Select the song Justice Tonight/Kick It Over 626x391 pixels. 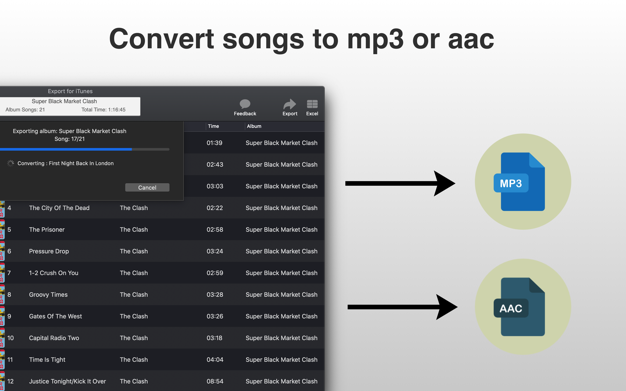click(67, 381)
